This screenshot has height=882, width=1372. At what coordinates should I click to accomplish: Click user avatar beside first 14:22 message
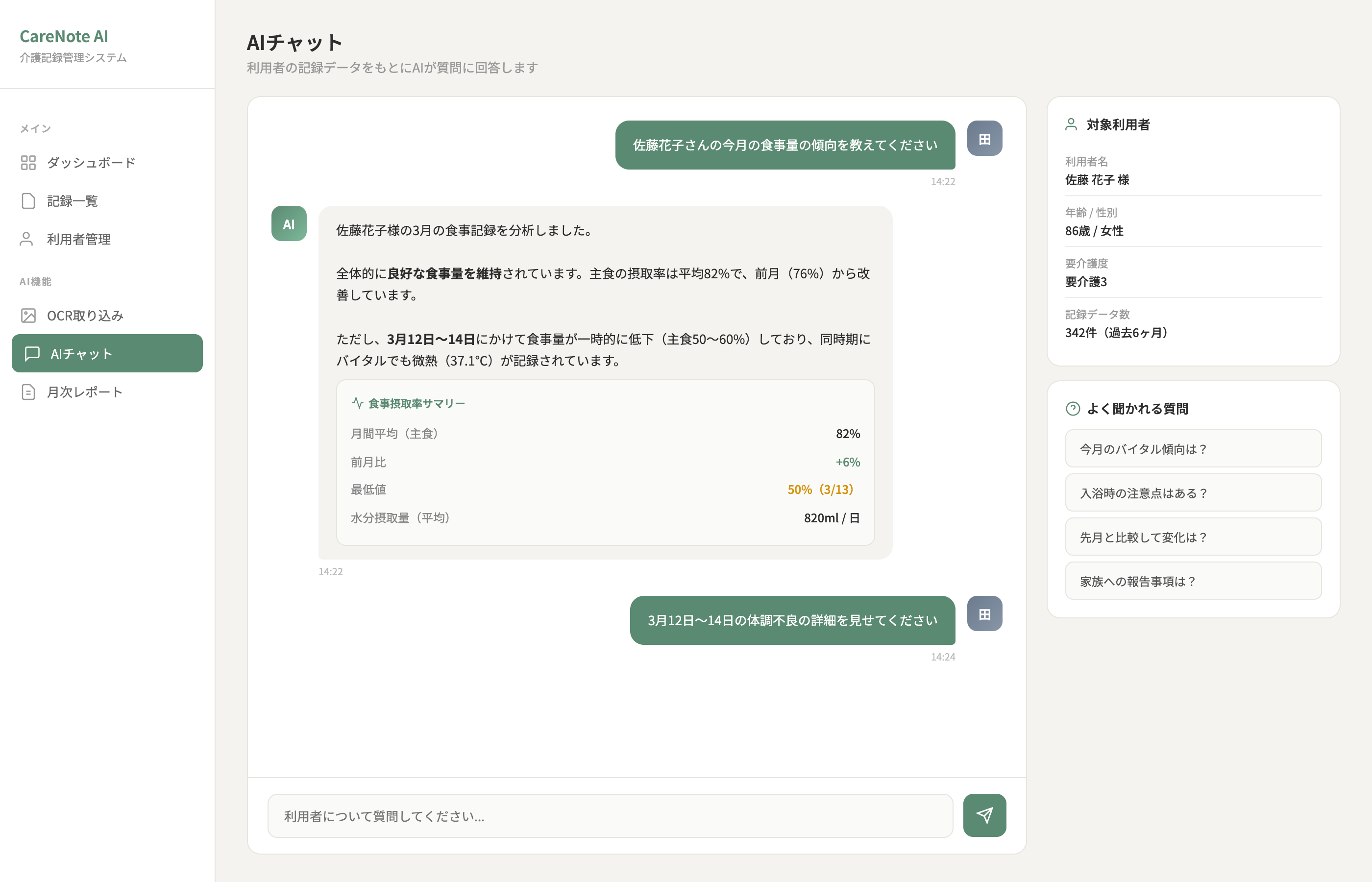pos(984,138)
